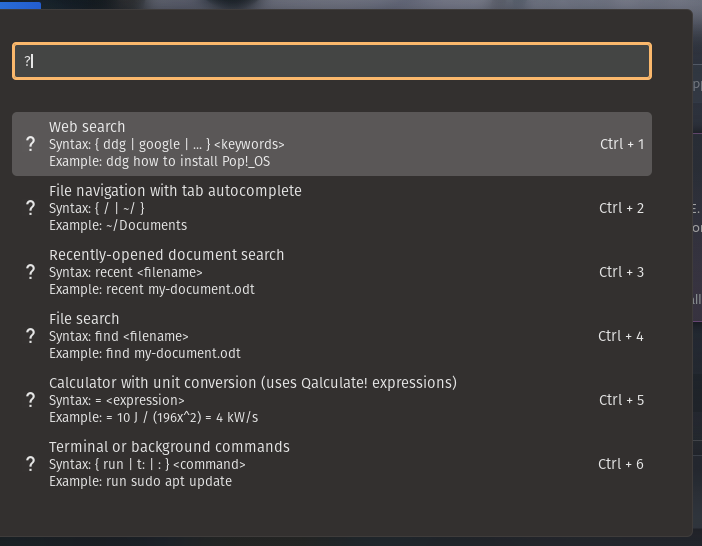Image resolution: width=702 pixels, height=546 pixels.
Task: Click the Ctrl + 1 shortcut label
Action: pyautogui.click(x=622, y=144)
